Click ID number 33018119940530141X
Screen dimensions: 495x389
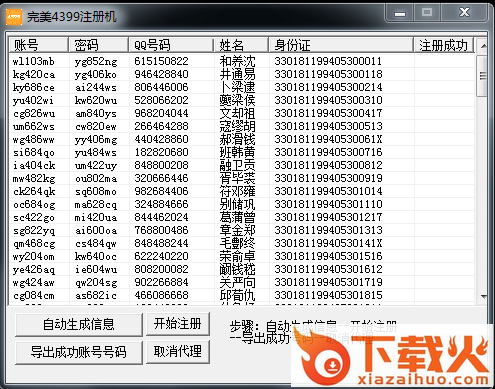[x=328, y=243]
